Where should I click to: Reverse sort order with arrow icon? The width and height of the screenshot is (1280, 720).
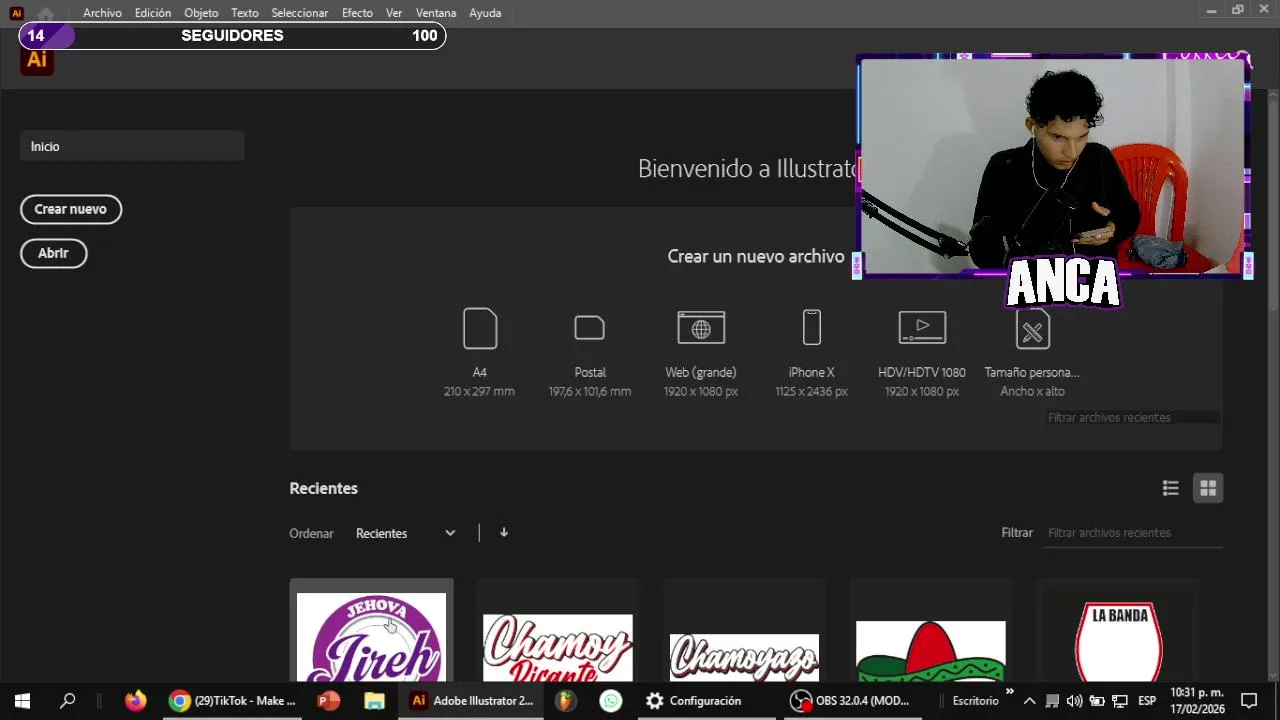coord(504,533)
